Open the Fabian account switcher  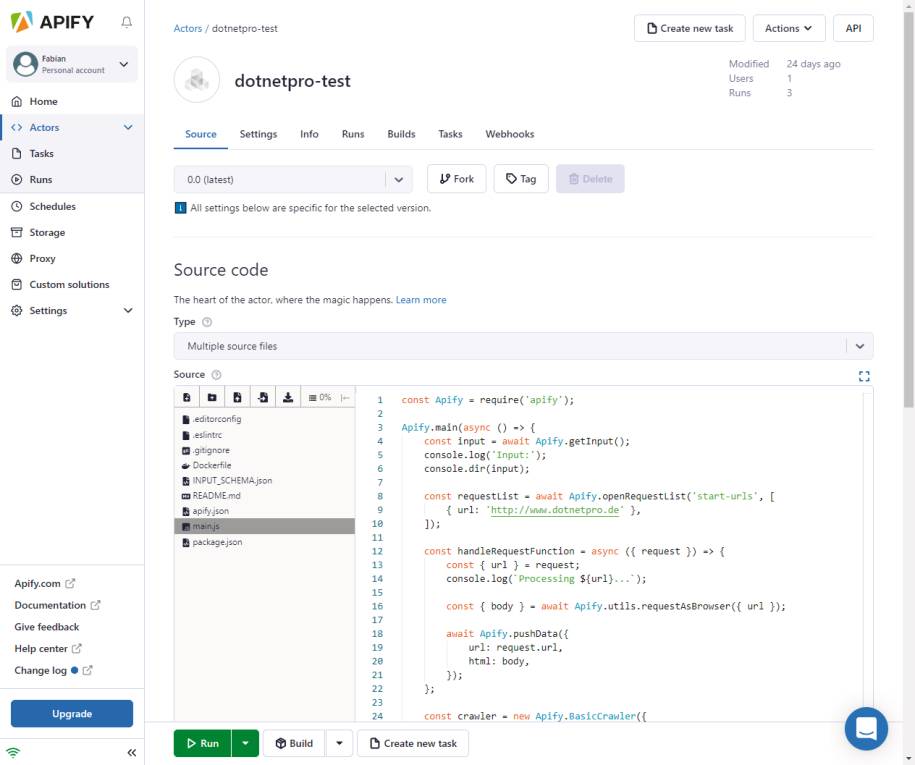72,64
